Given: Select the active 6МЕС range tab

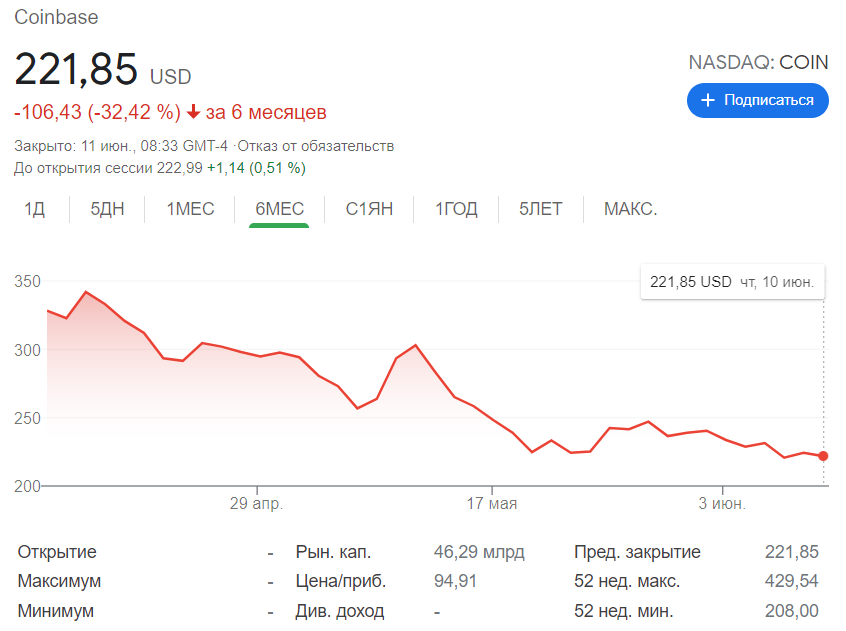Looking at the screenshot, I should click(x=277, y=209).
